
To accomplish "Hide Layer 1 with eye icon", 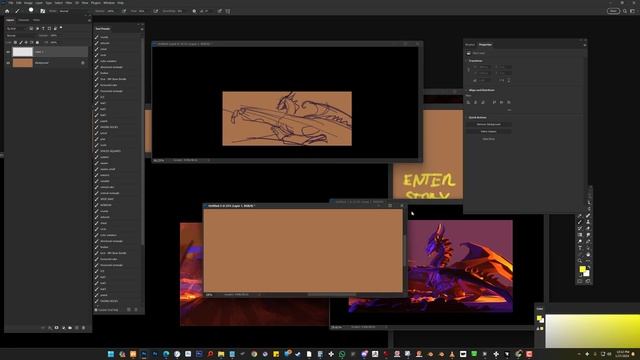I will click(8, 52).
